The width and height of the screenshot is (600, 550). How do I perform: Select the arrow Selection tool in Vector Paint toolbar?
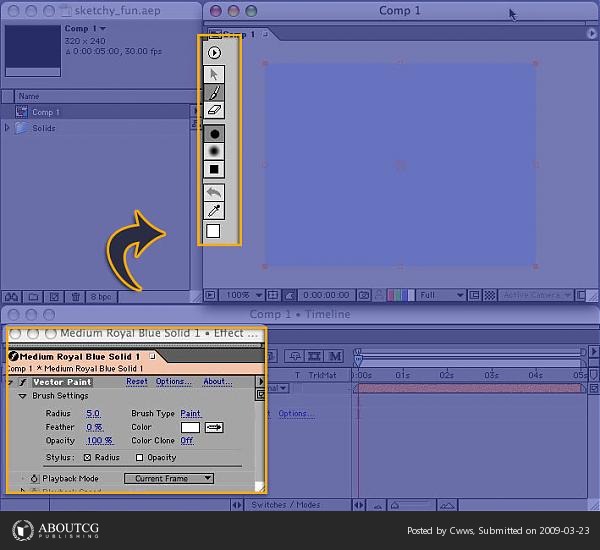pos(214,74)
